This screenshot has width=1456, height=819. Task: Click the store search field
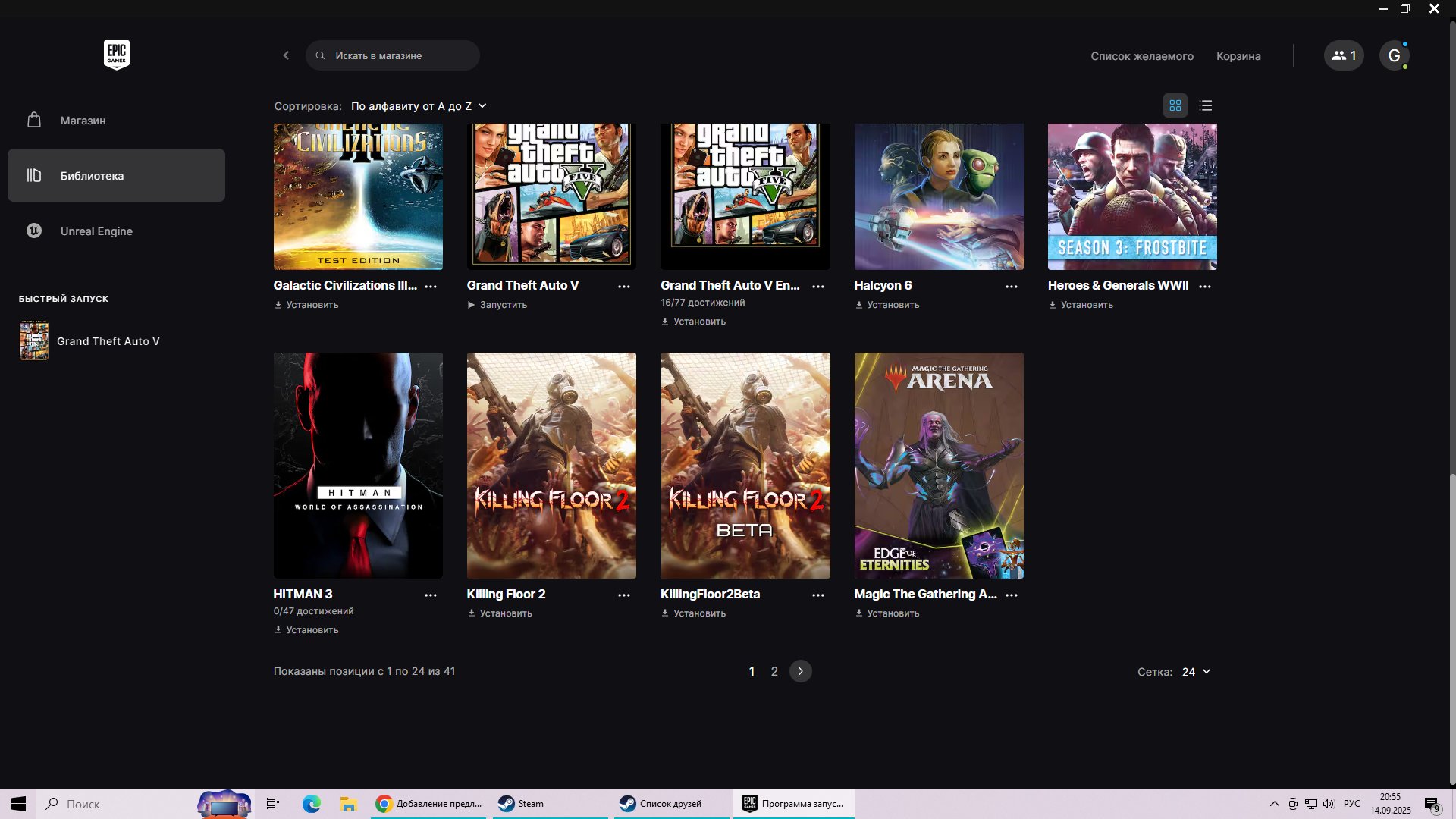pyautogui.click(x=392, y=55)
